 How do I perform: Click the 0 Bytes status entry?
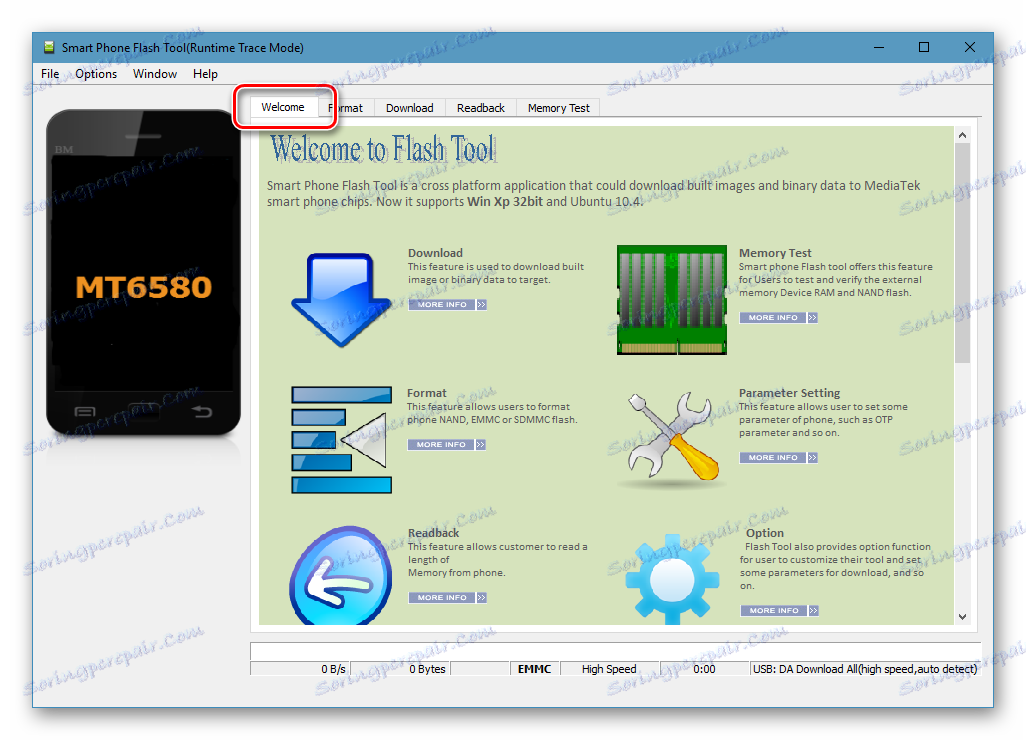(400, 669)
